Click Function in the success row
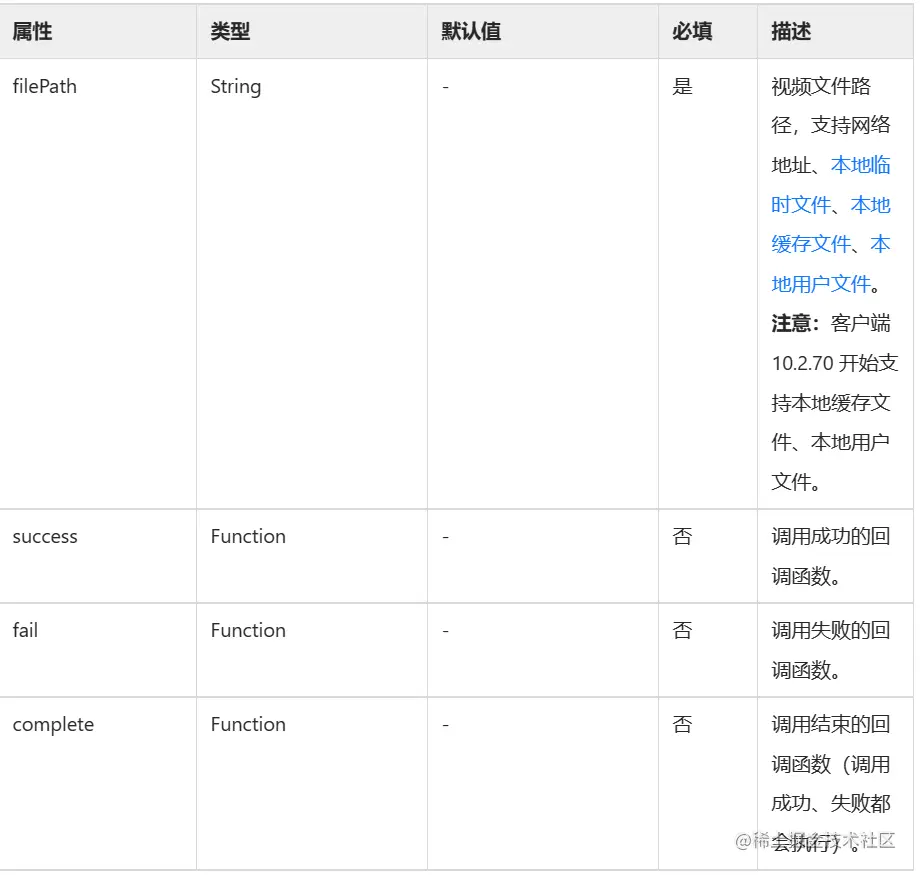 [248, 536]
